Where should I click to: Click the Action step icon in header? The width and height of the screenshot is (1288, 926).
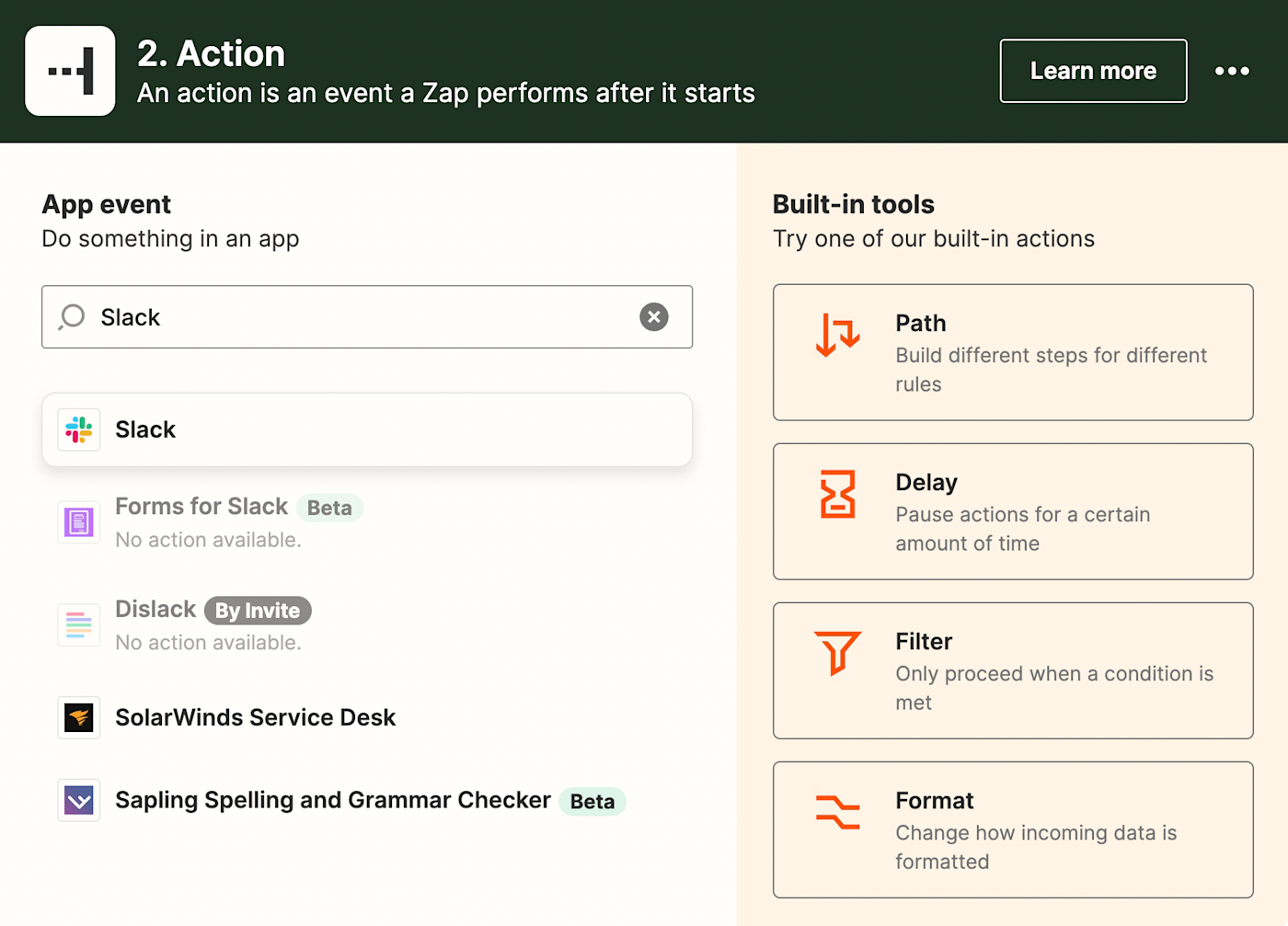tap(70, 71)
